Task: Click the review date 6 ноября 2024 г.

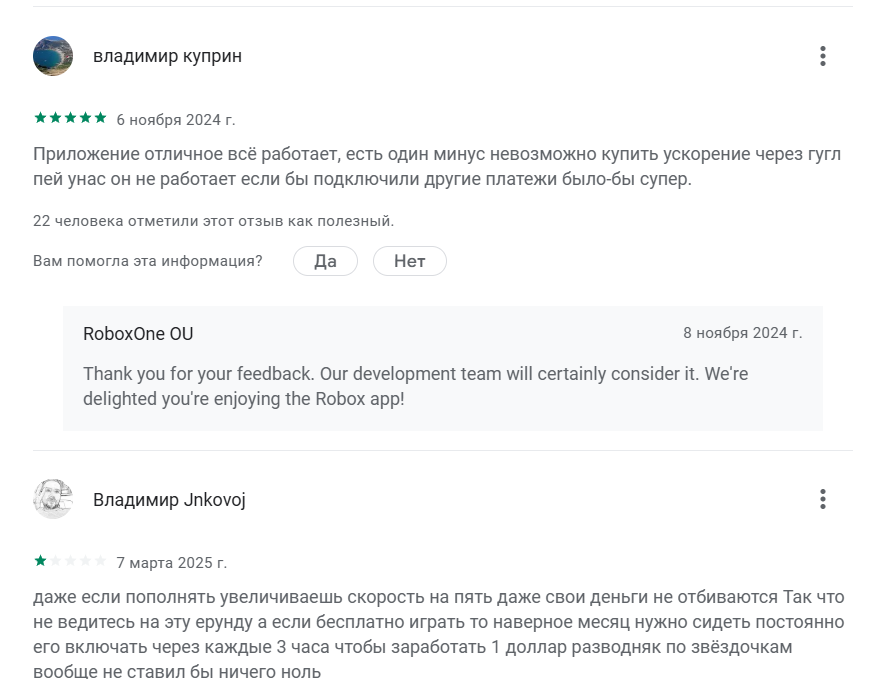Action: [x=176, y=120]
